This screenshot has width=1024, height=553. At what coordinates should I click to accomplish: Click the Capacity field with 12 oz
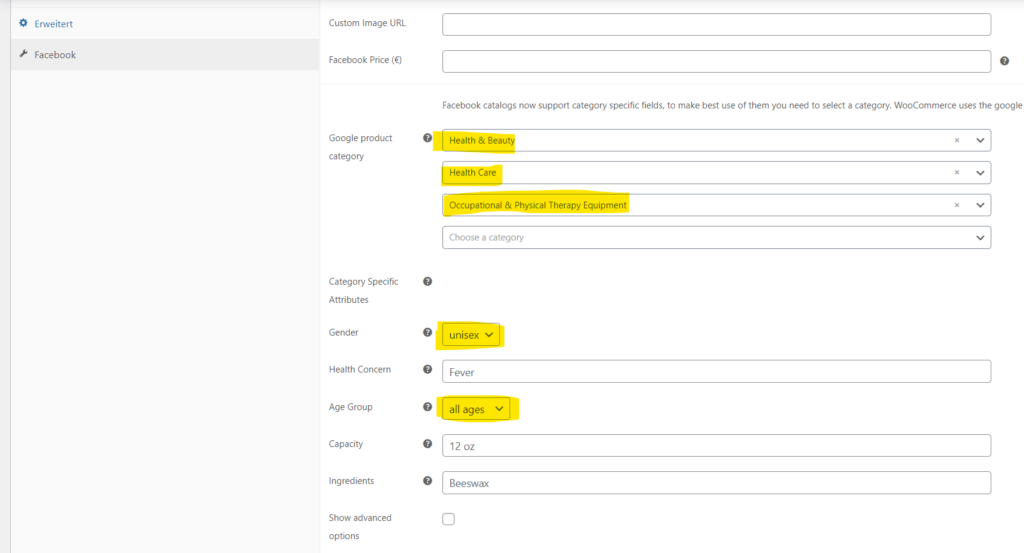coord(716,446)
